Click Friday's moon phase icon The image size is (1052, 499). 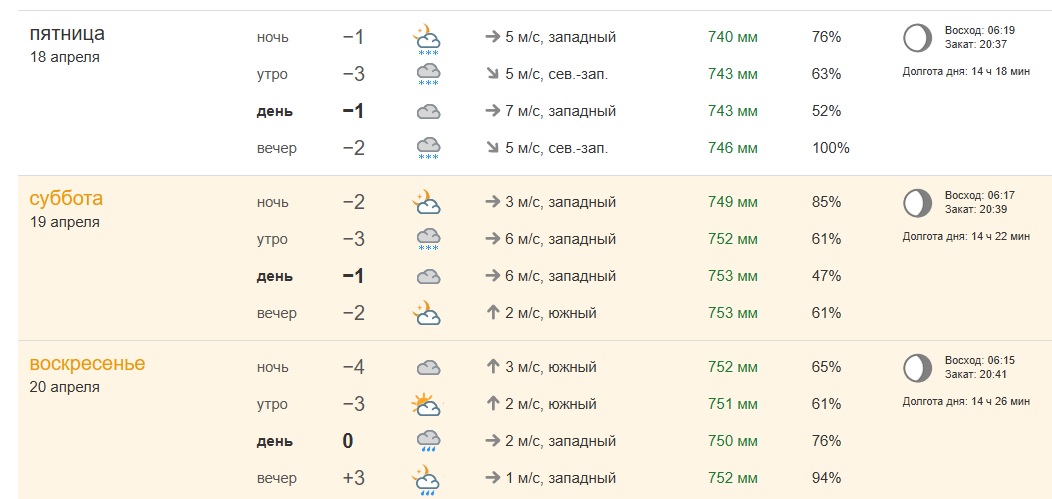pos(917,38)
